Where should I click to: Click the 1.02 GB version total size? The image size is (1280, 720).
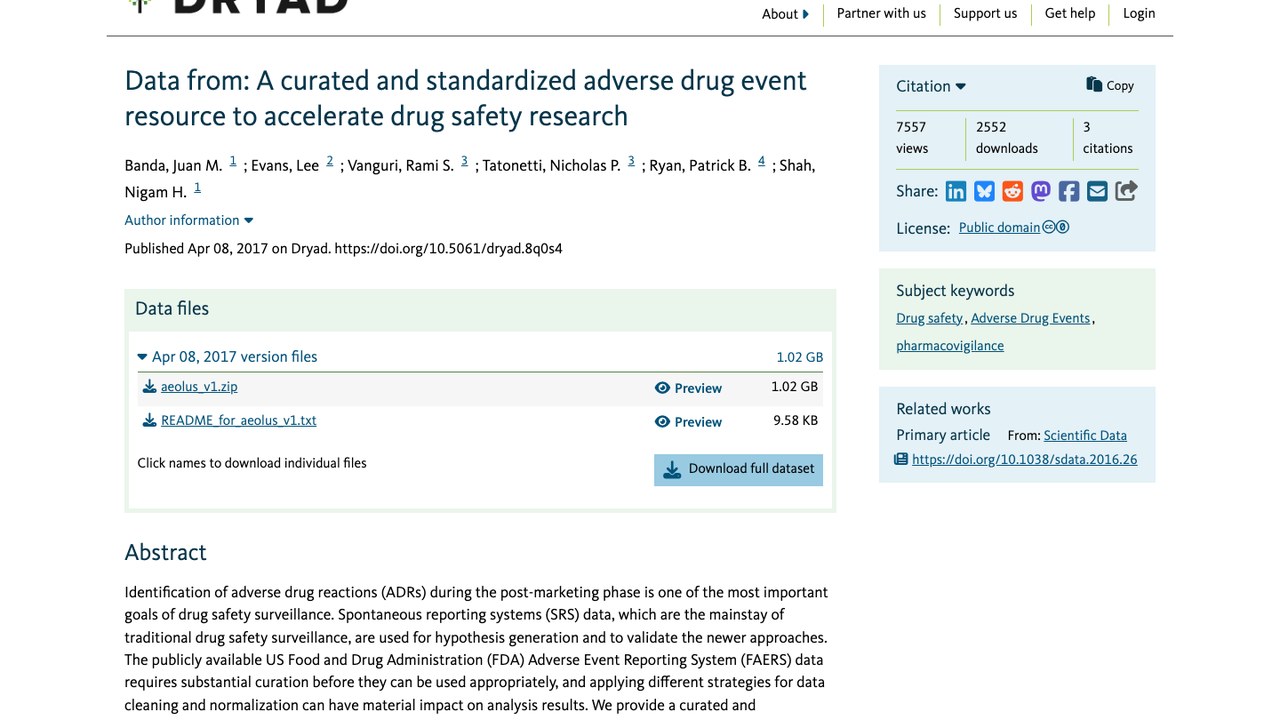click(799, 358)
